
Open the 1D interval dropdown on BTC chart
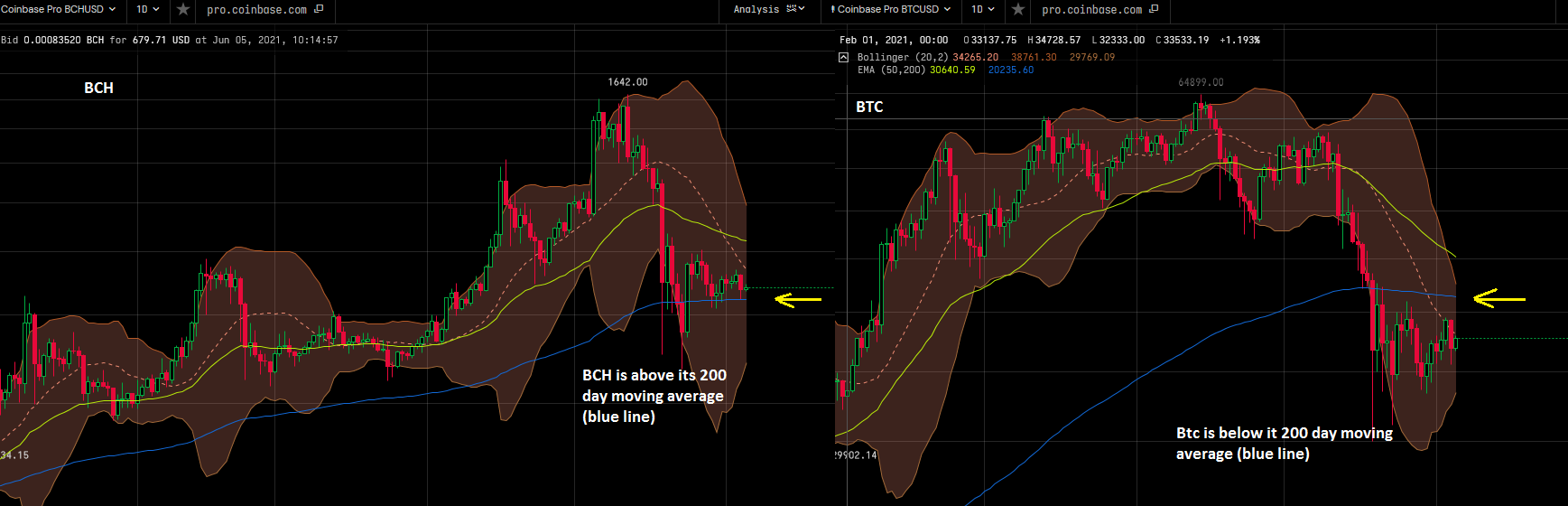click(983, 9)
